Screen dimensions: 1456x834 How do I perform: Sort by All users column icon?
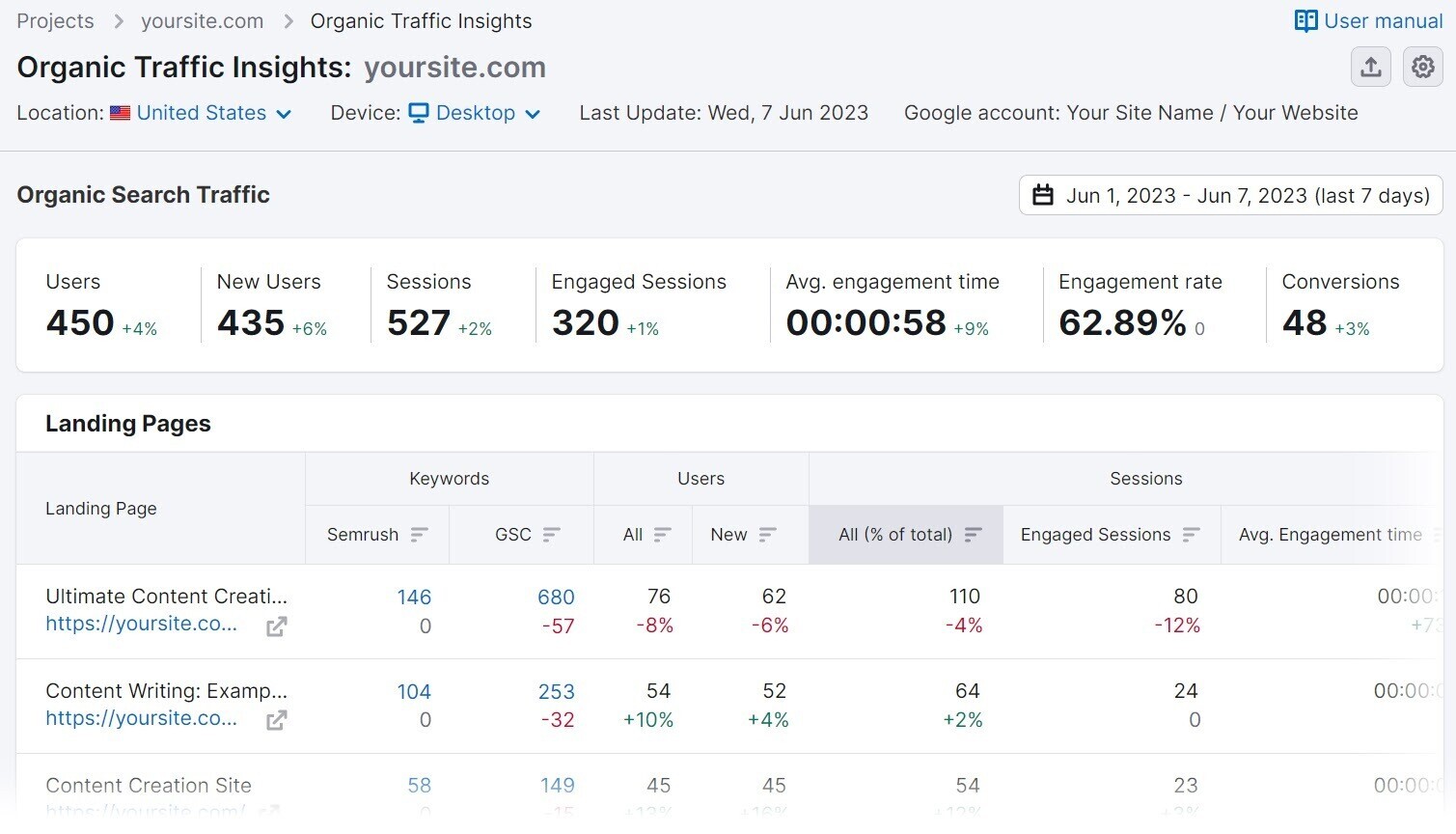point(663,535)
